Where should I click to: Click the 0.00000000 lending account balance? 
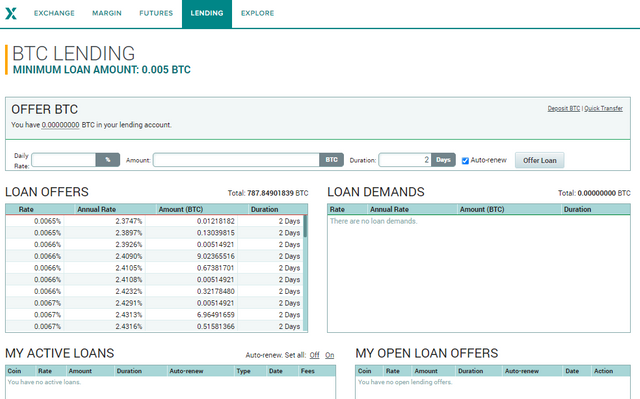[60, 125]
